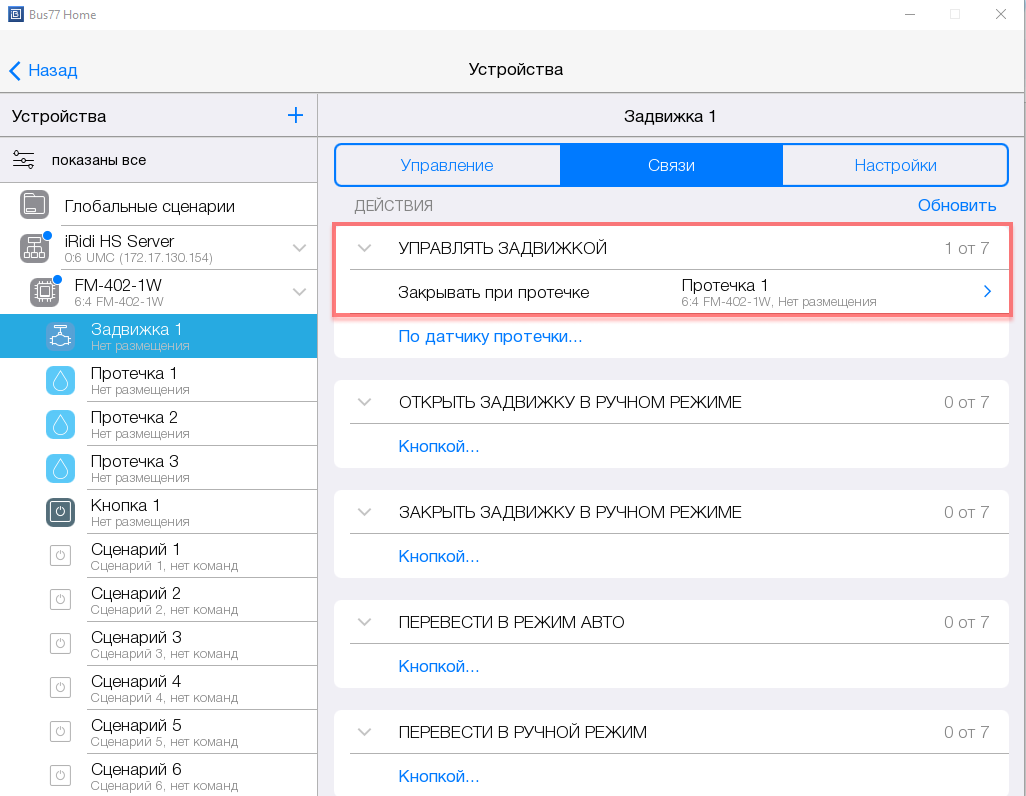Click the Протечка 2 water drop icon
Image resolution: width=1026 pixels, height=796 pixels.
(x=60, y=425)
